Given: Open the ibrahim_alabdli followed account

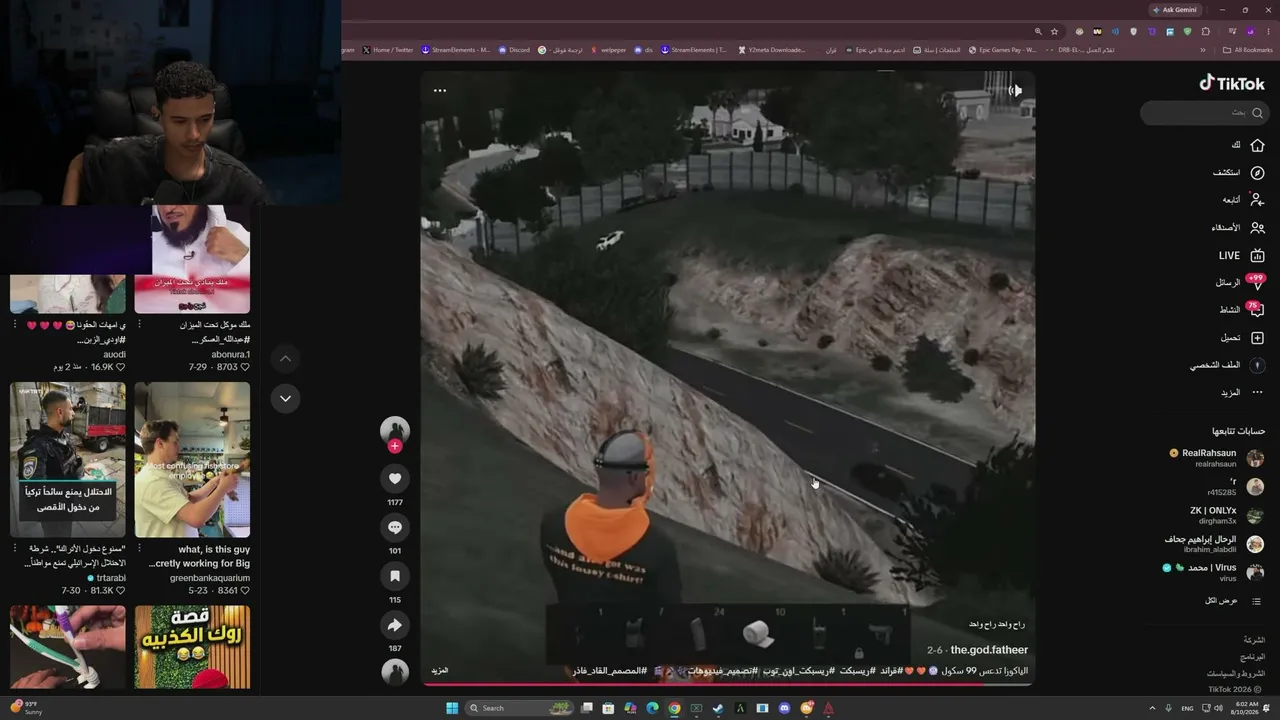Looking at the screenshot, I should click(1214, 544).
